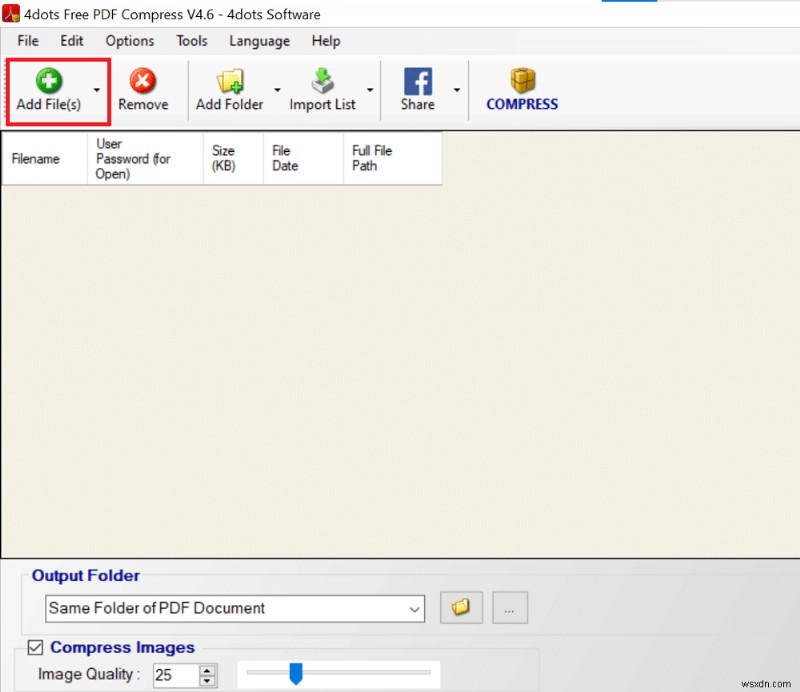Click the 4dots PDF Compress title bar icon
Viewport: 800px width, 692px height.
(x=11, y=14)
